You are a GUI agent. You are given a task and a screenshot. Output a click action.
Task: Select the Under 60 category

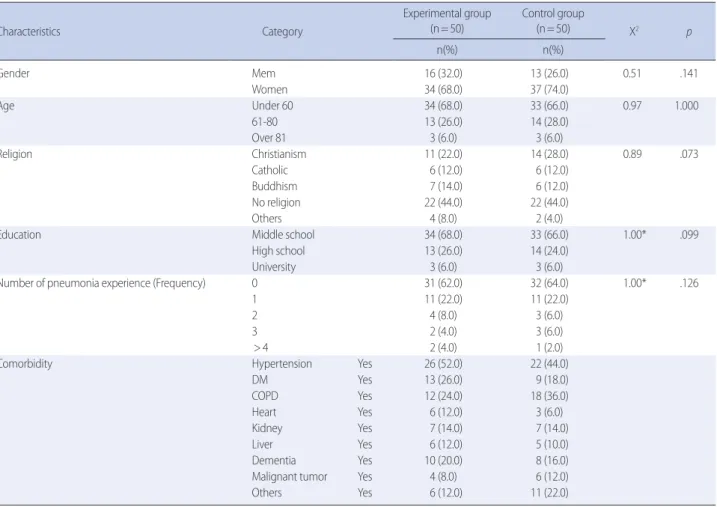pos(272,106)
